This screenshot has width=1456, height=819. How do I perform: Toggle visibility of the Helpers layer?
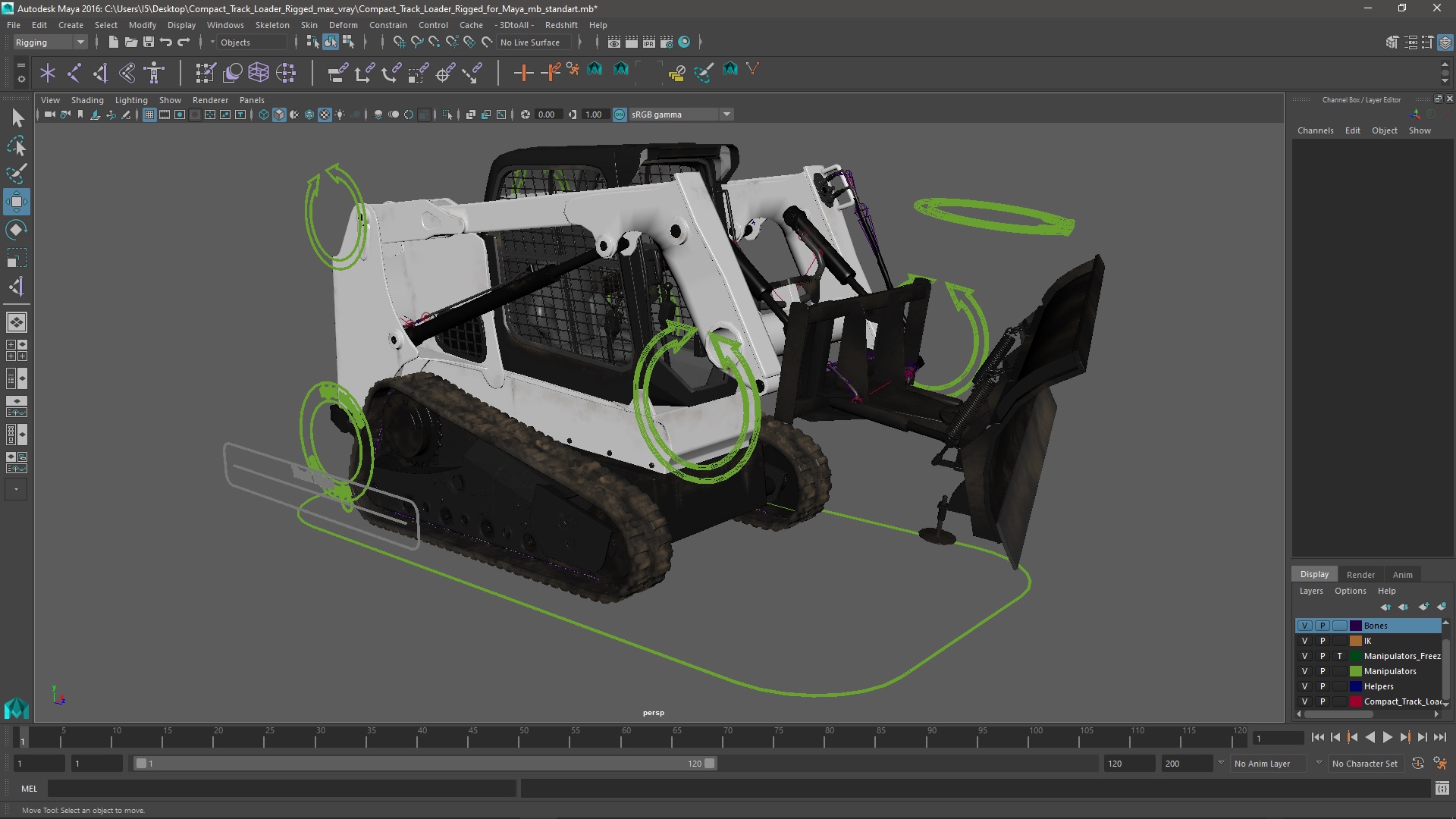1304,686
